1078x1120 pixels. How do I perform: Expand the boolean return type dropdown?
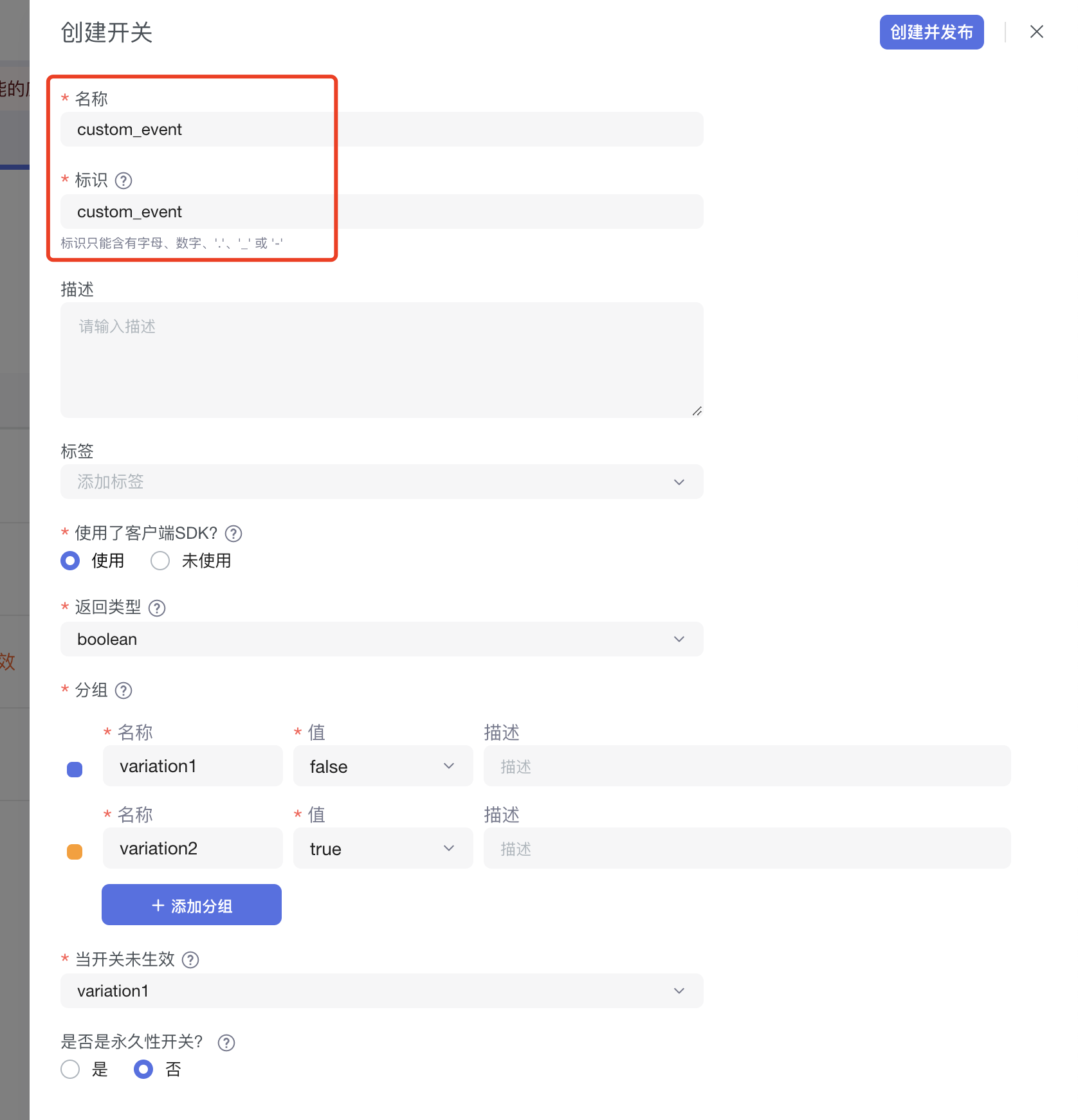tap(381, 639)
